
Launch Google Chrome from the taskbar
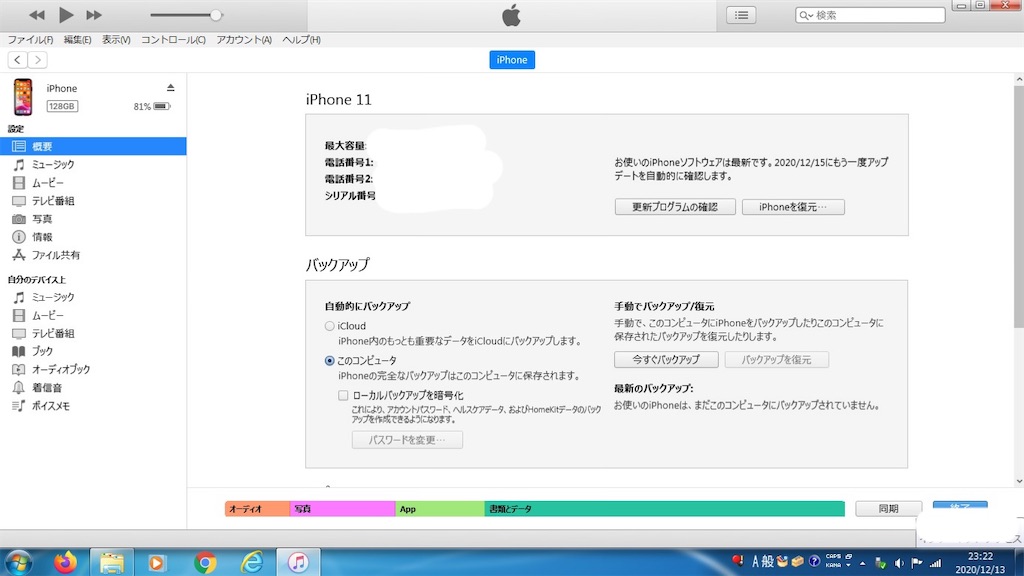tap(205, 562)
